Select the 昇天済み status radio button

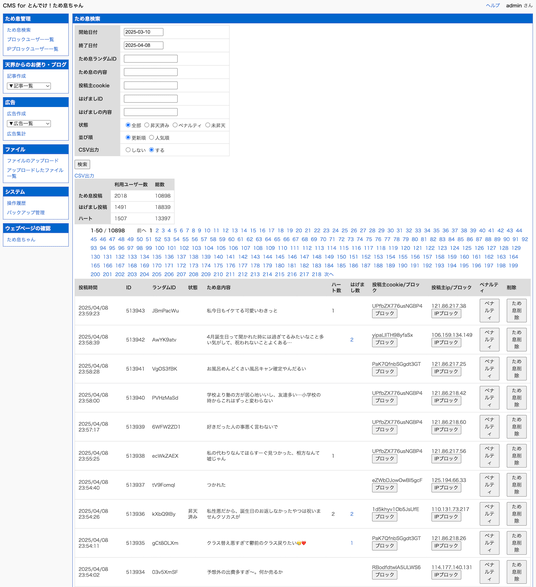point(147,125)
